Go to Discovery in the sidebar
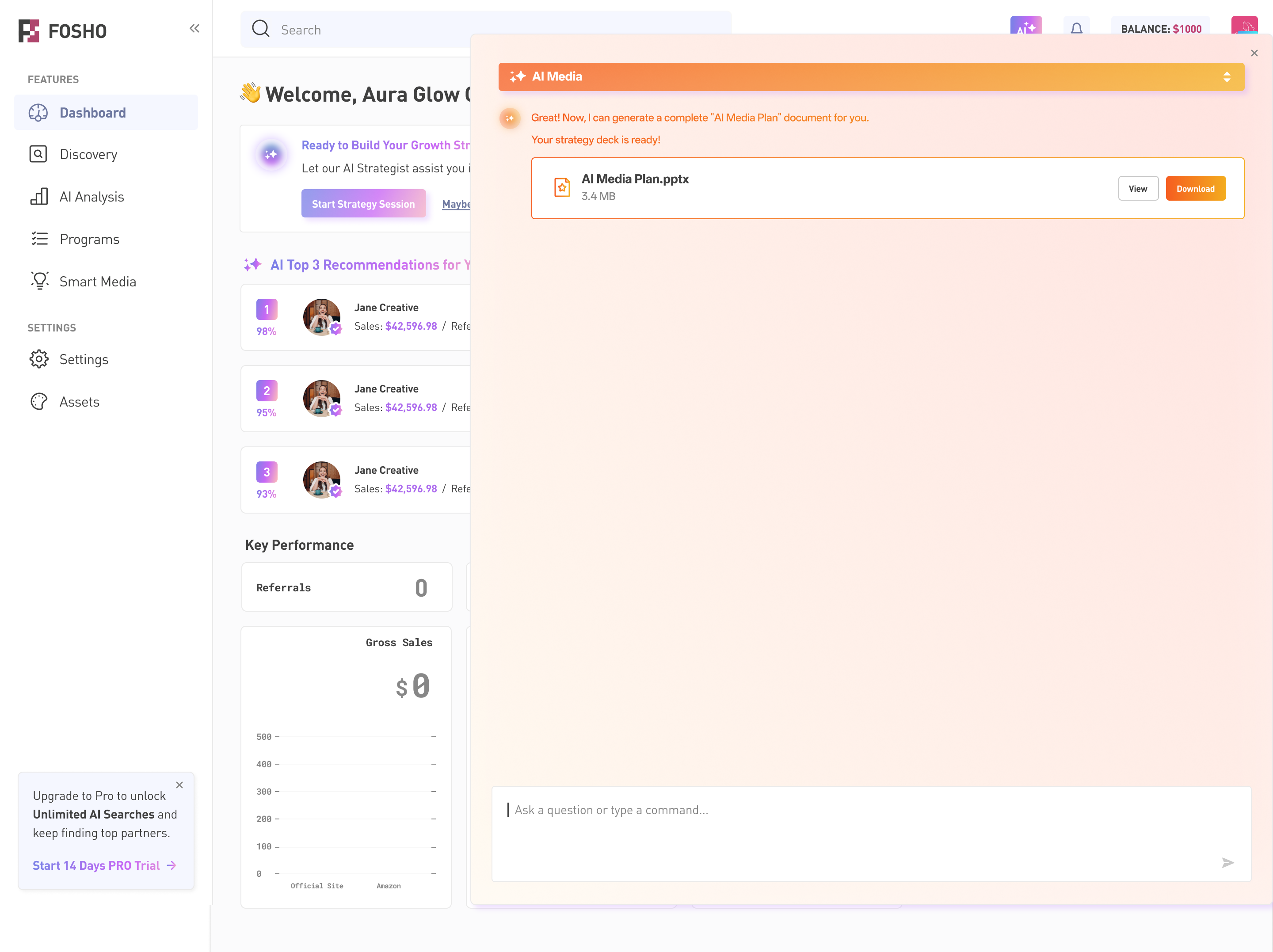 106,154
